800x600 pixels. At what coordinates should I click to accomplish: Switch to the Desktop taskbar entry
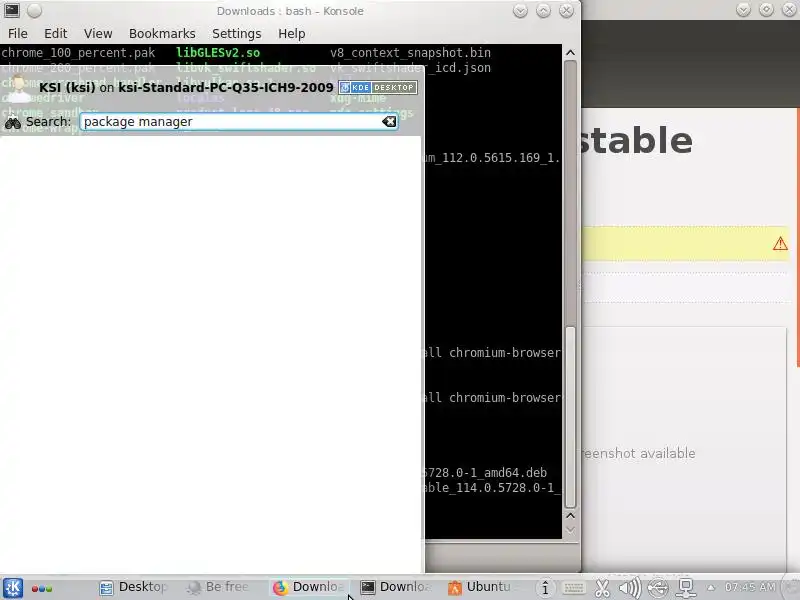[134, 587]
